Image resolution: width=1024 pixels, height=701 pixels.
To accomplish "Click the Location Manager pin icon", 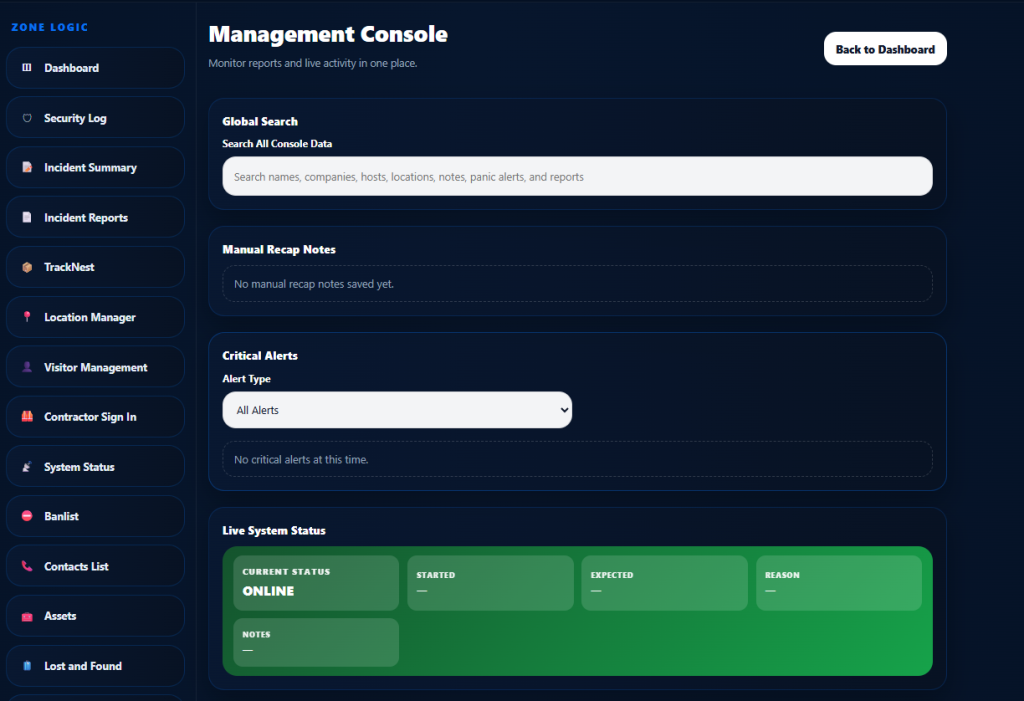I will (27, 317).
